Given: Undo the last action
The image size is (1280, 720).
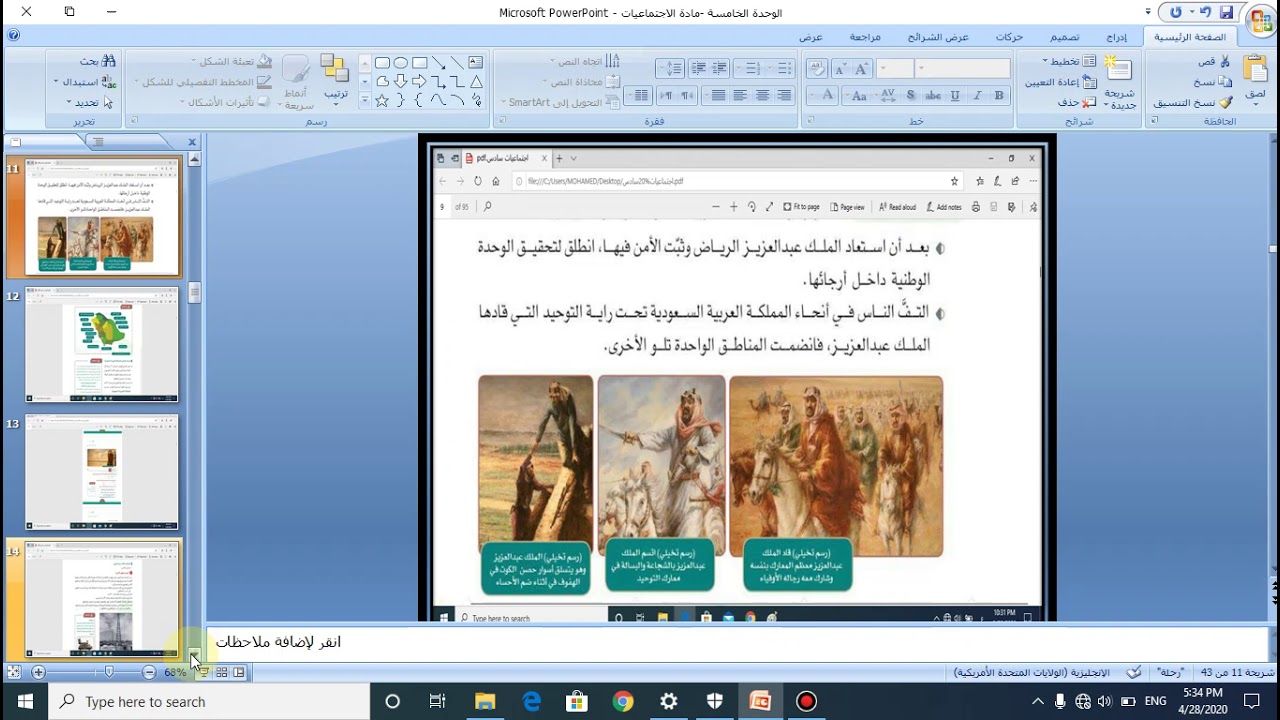Looking at the screenshot, I should (x=1204, y=12).
